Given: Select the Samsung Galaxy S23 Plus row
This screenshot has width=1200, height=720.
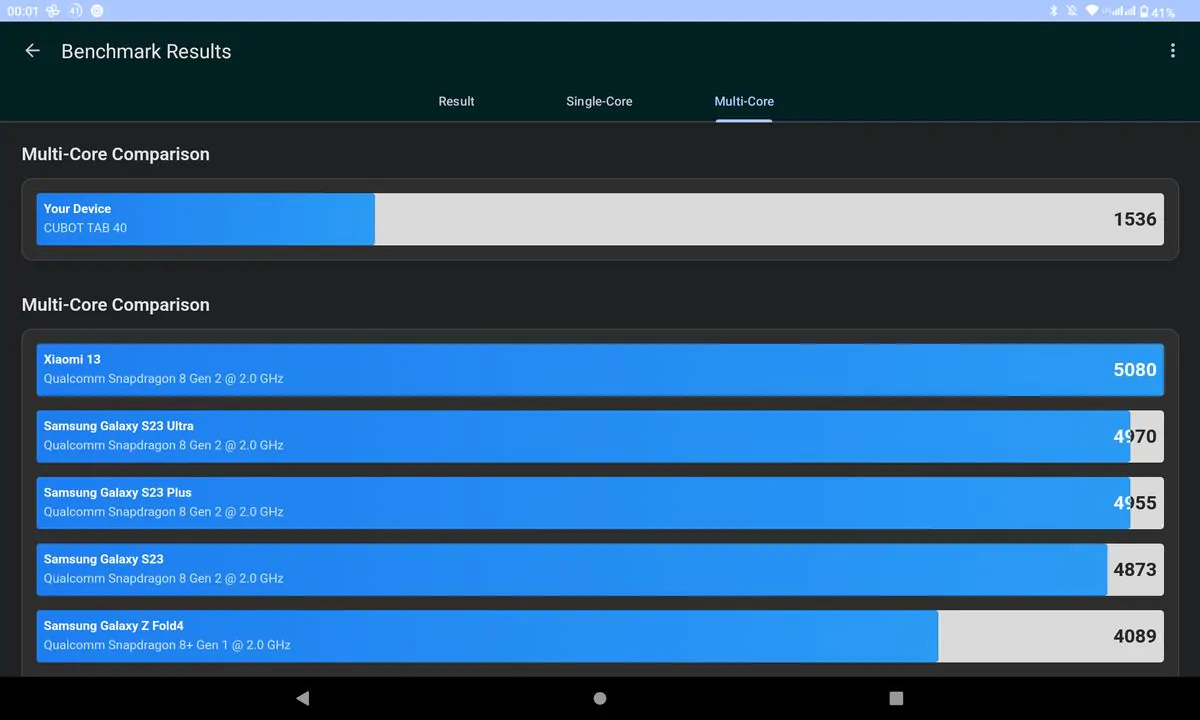Looking at the screenshot, I should [600, 503].
